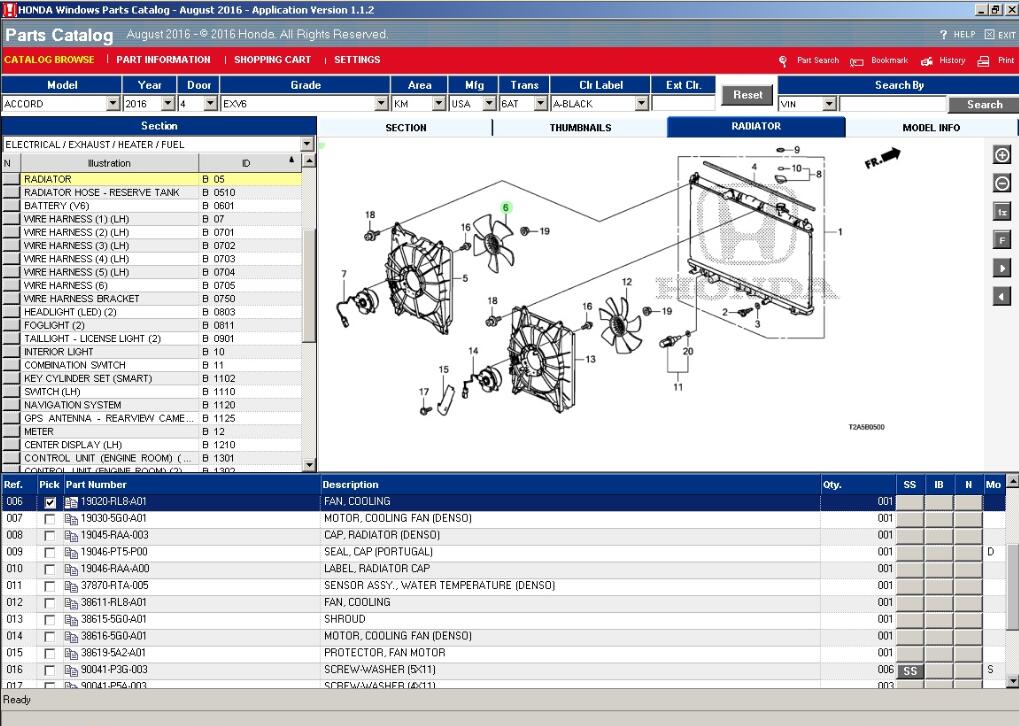
Task: Open part info icon for 37870-RTA-005
Action: (x=71, y=586)
